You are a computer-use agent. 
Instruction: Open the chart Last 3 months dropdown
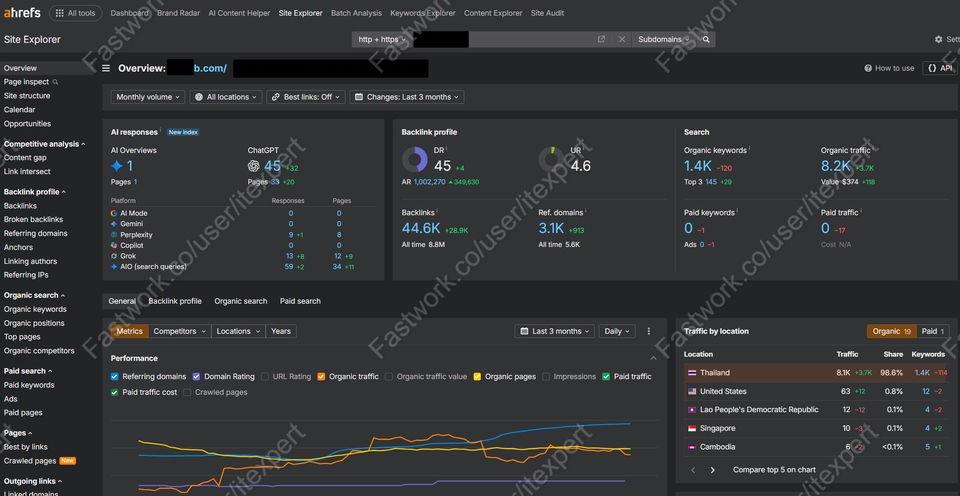coord(555,331)
